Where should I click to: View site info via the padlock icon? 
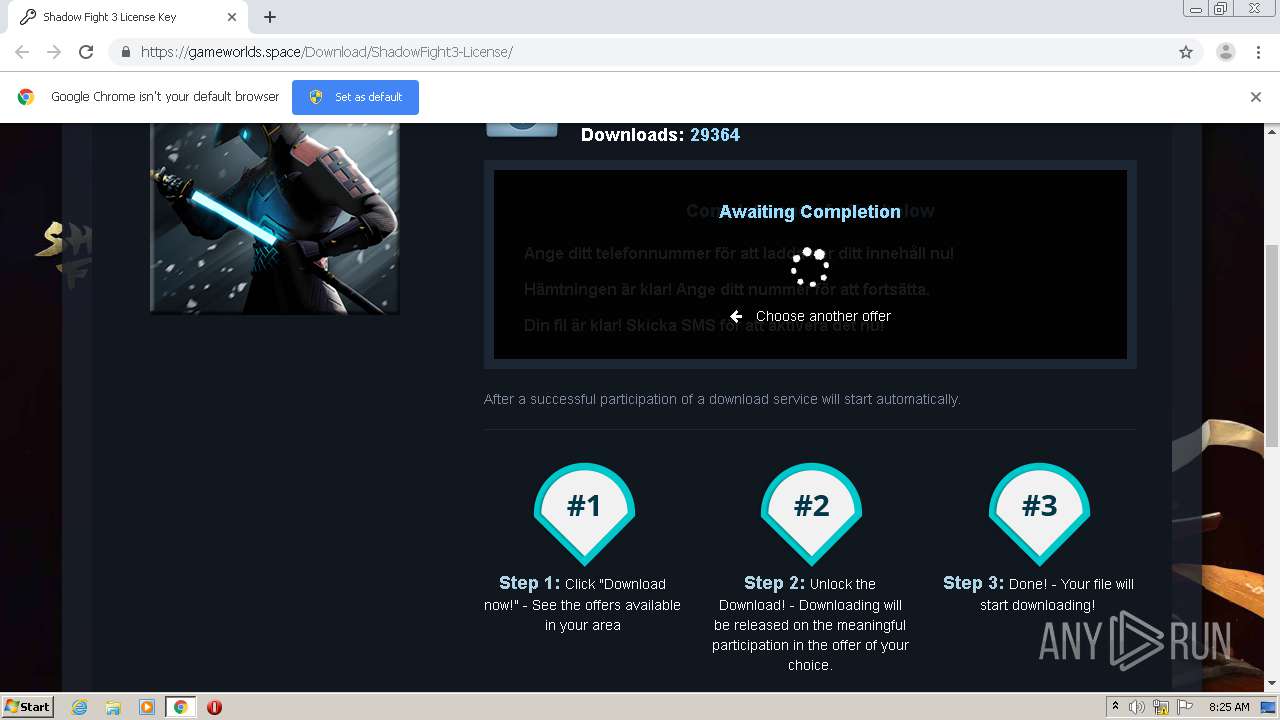[126, 52]
